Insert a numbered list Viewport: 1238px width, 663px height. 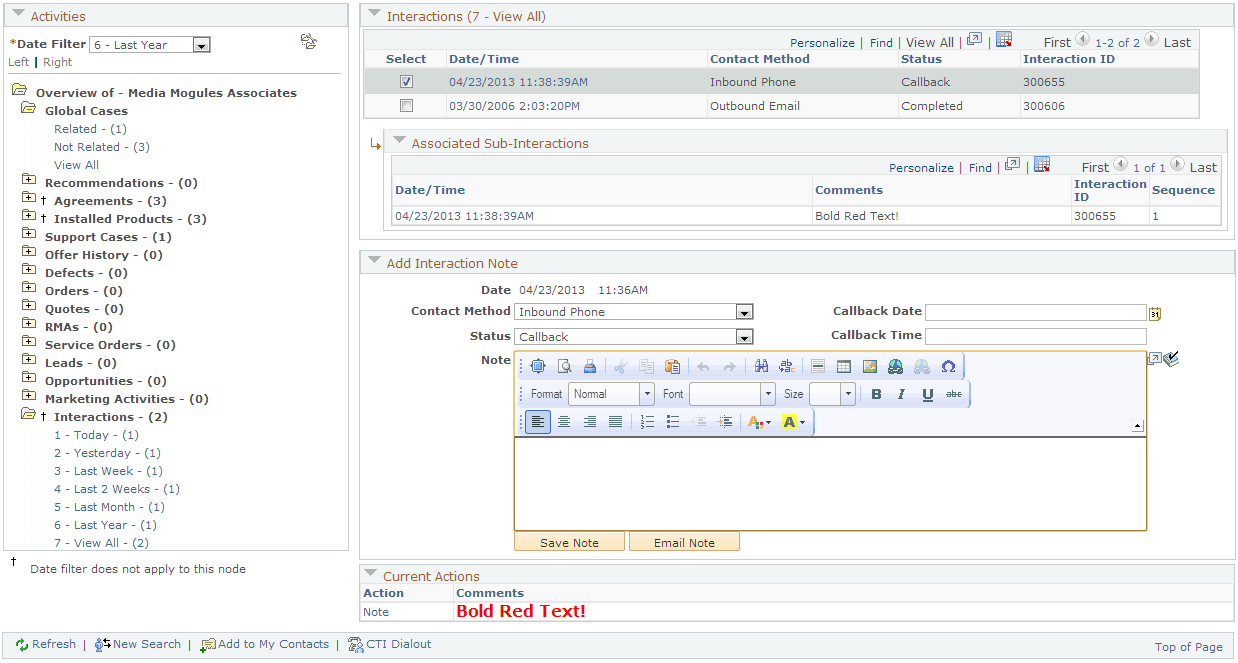[647, 422]
